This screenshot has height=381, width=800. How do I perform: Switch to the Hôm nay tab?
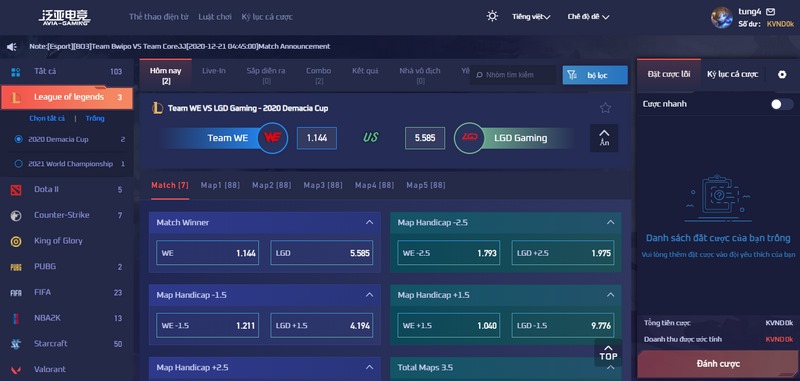[166, 75]
